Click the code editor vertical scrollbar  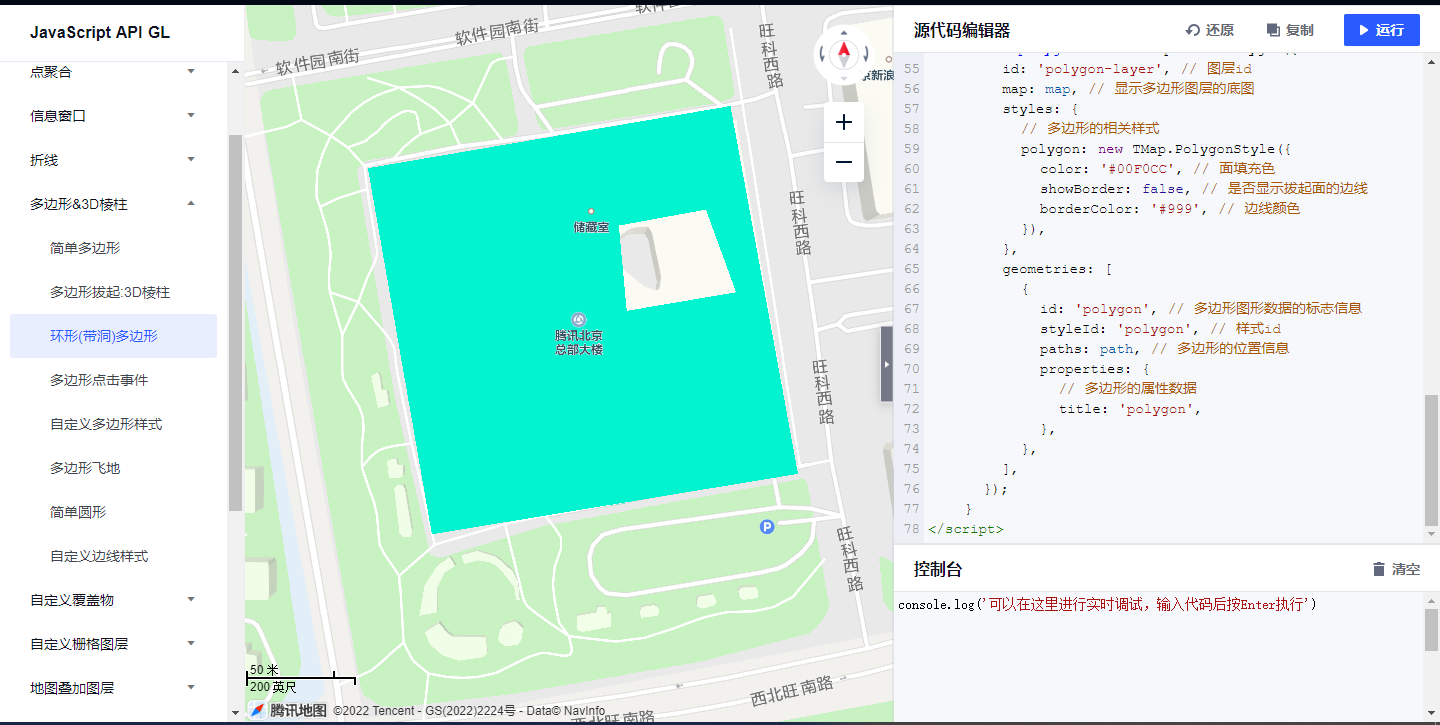1432,459
